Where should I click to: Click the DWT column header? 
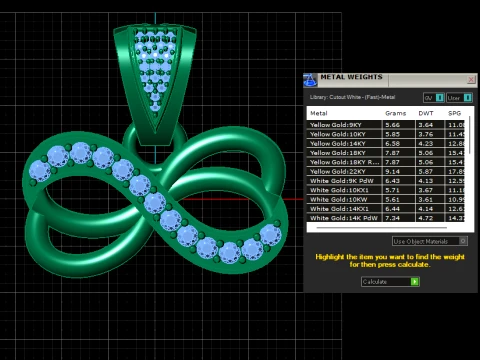point(426,113)
